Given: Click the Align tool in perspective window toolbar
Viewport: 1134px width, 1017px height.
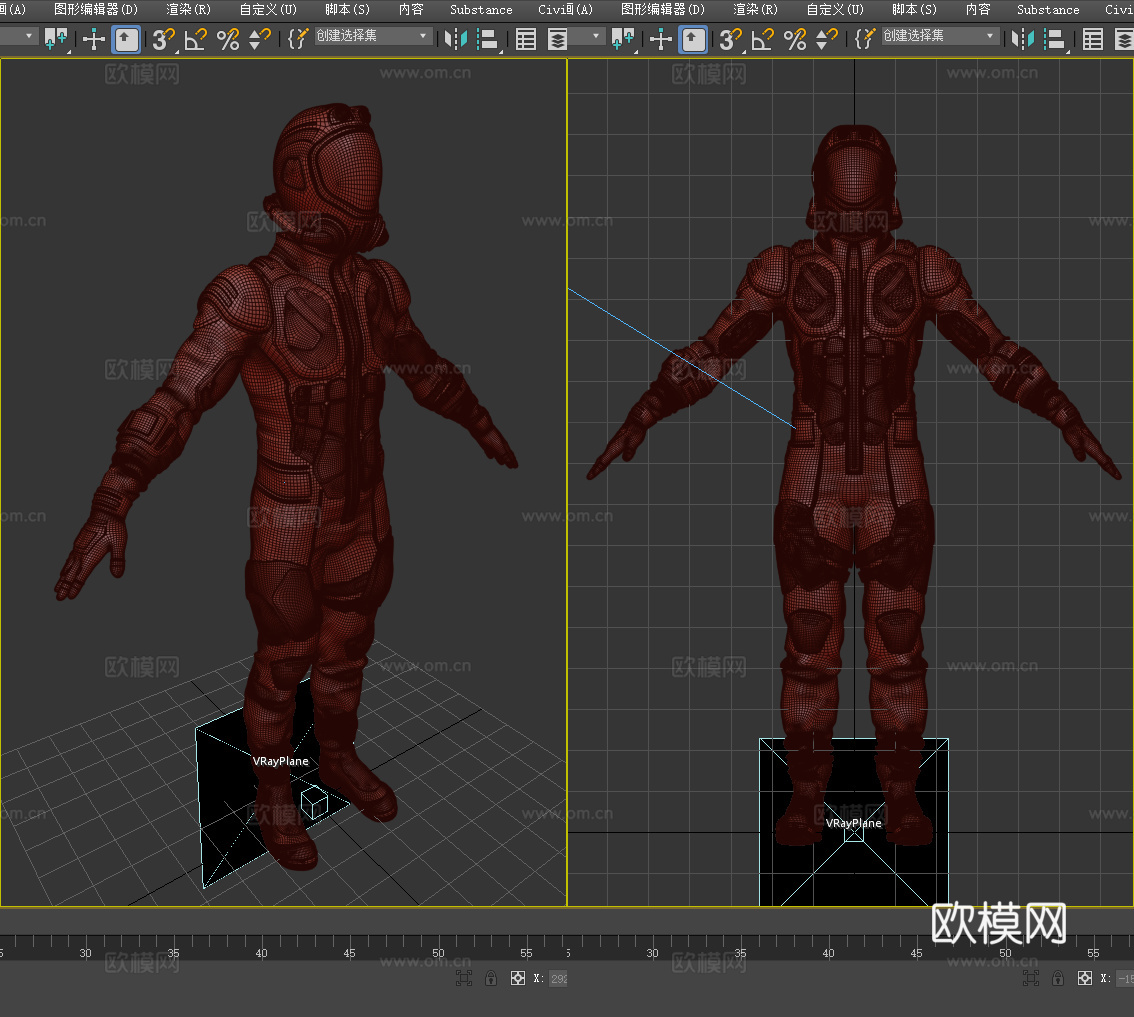Looking at the screenshot, I should (x=490, y=39).
